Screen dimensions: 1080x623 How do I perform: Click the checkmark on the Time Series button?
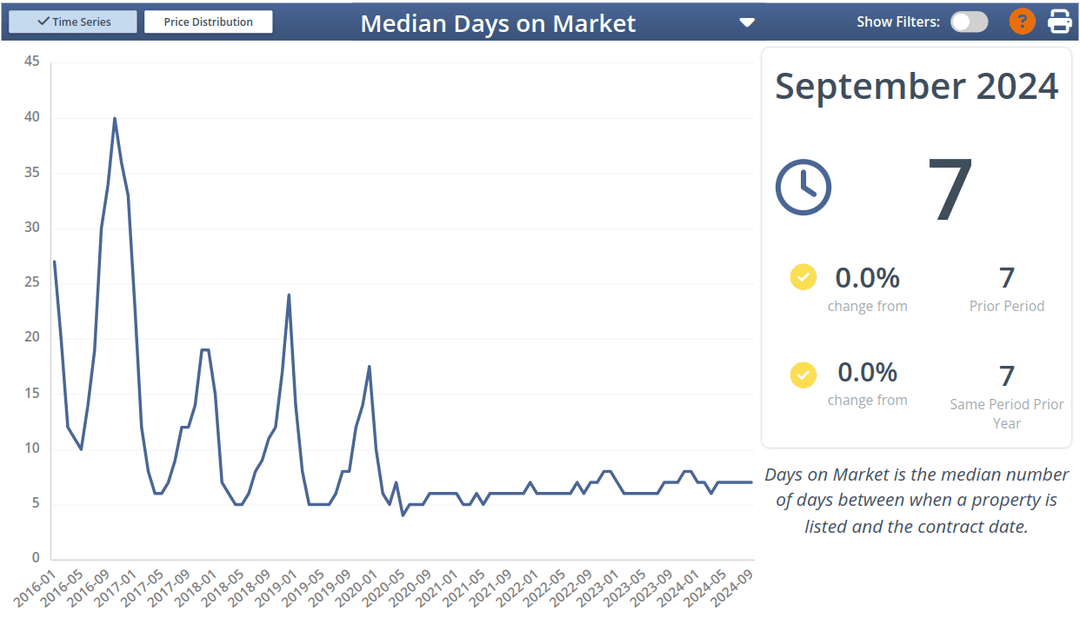click(x=41, y=20)
